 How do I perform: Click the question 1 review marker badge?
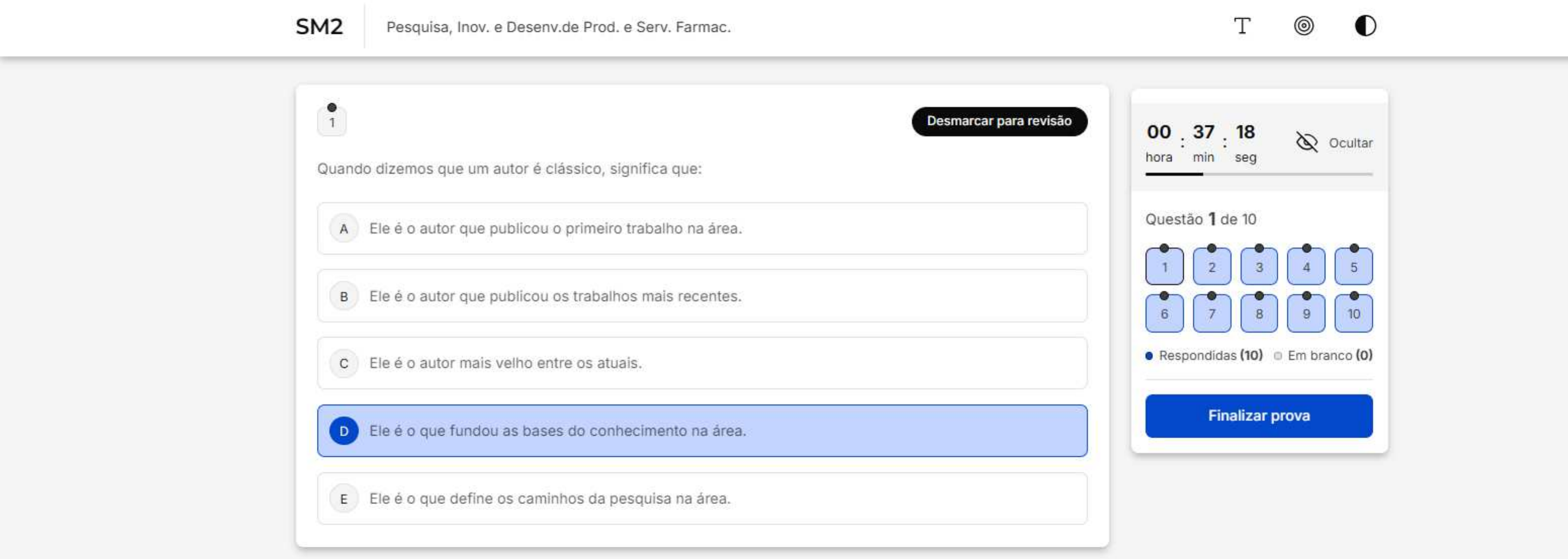[x=332, y=121]
